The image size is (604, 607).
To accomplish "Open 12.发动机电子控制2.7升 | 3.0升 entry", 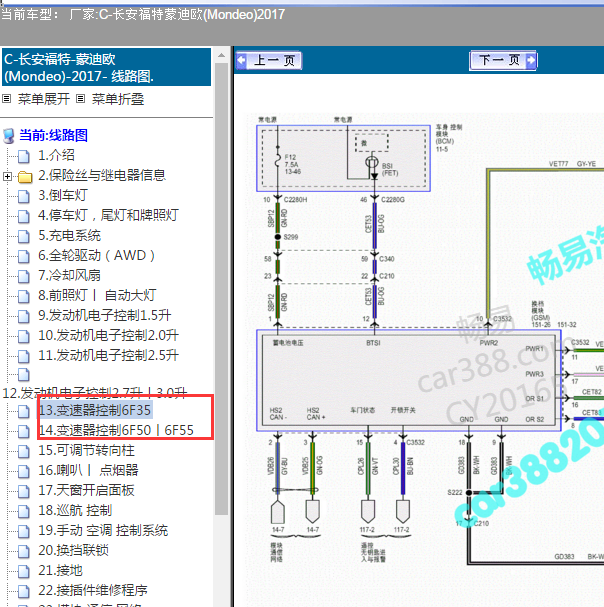I will (x=95, y=393).
